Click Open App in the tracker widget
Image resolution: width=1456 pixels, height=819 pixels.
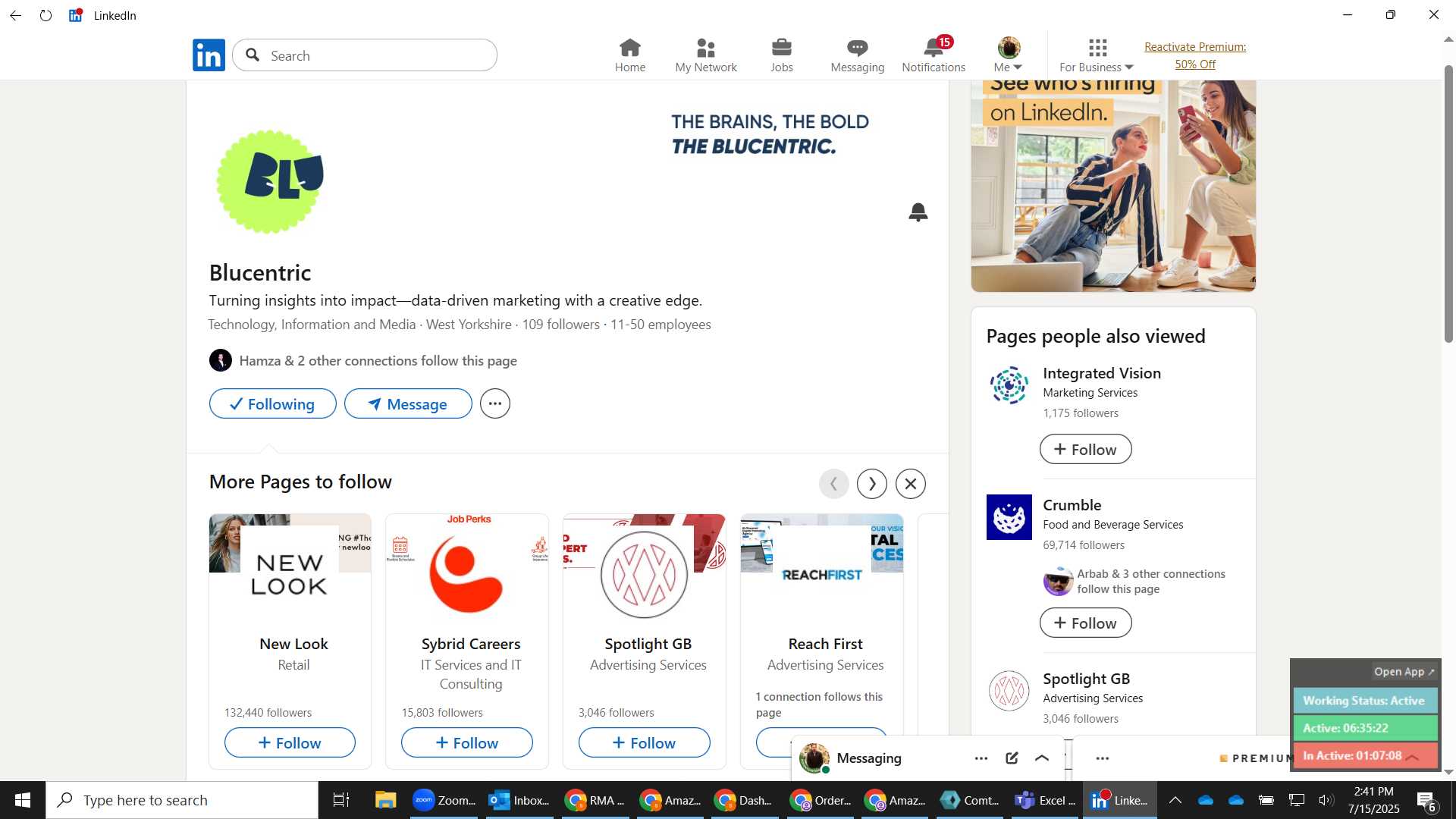1404,672
